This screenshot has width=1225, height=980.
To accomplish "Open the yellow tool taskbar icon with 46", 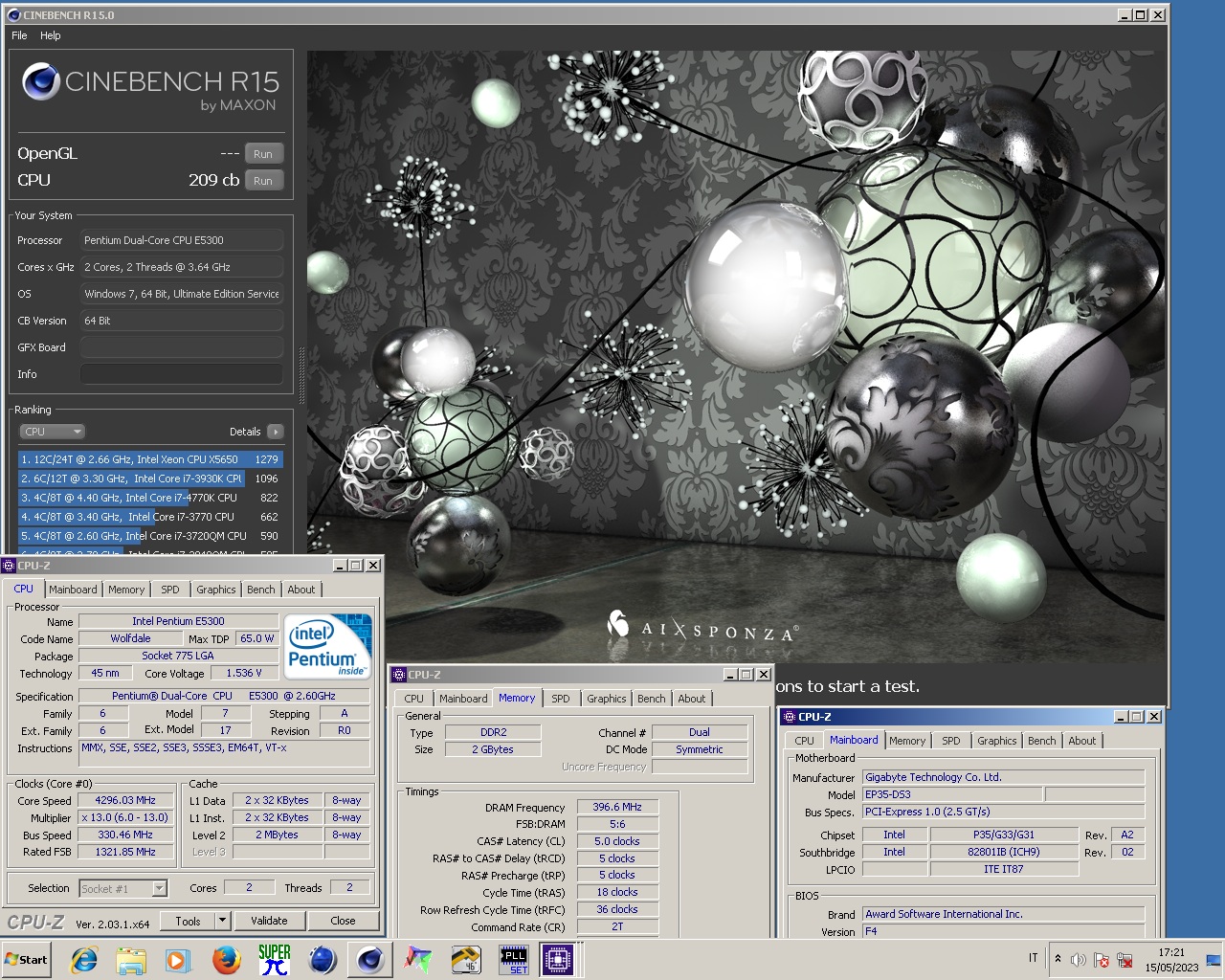I will tap(466, 959).
